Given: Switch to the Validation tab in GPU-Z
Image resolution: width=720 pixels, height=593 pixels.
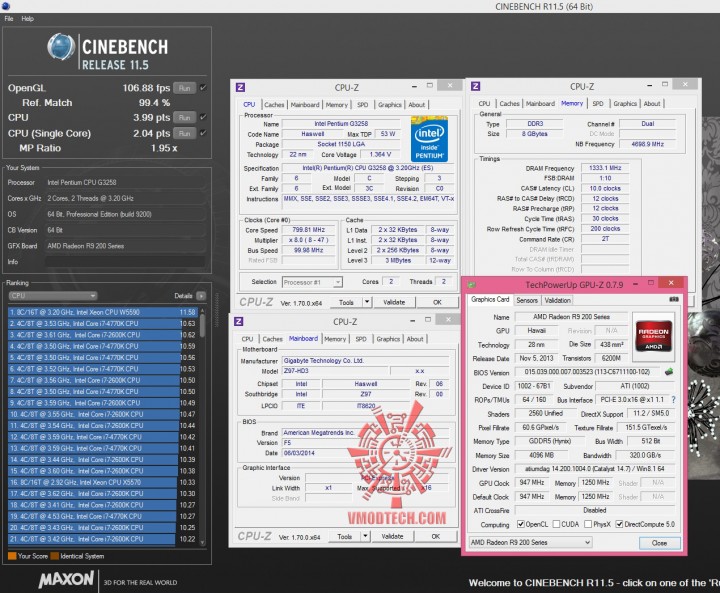Looking at the screenshot, I should 557,300.
